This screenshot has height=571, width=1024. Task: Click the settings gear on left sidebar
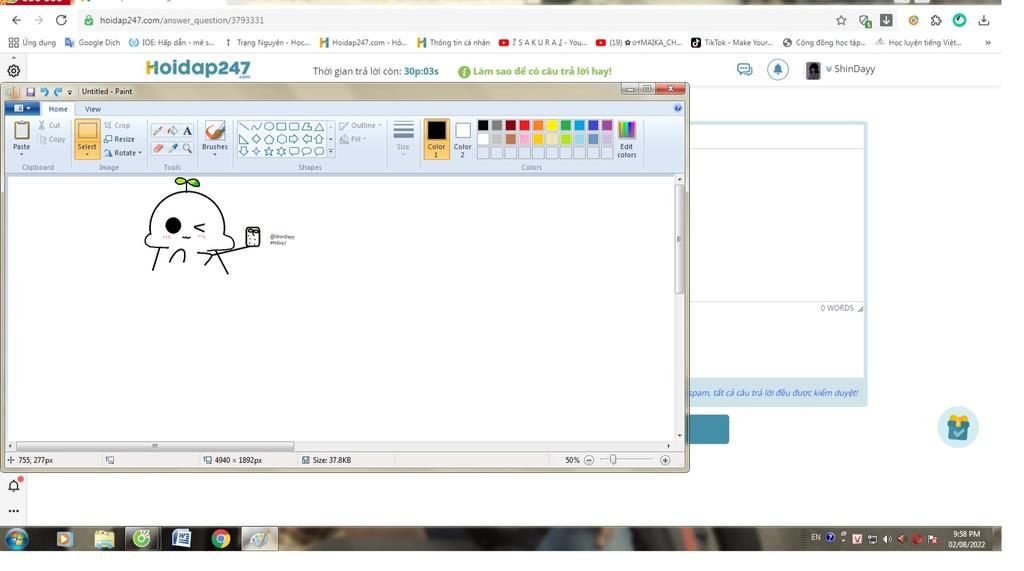coord(14,71)
